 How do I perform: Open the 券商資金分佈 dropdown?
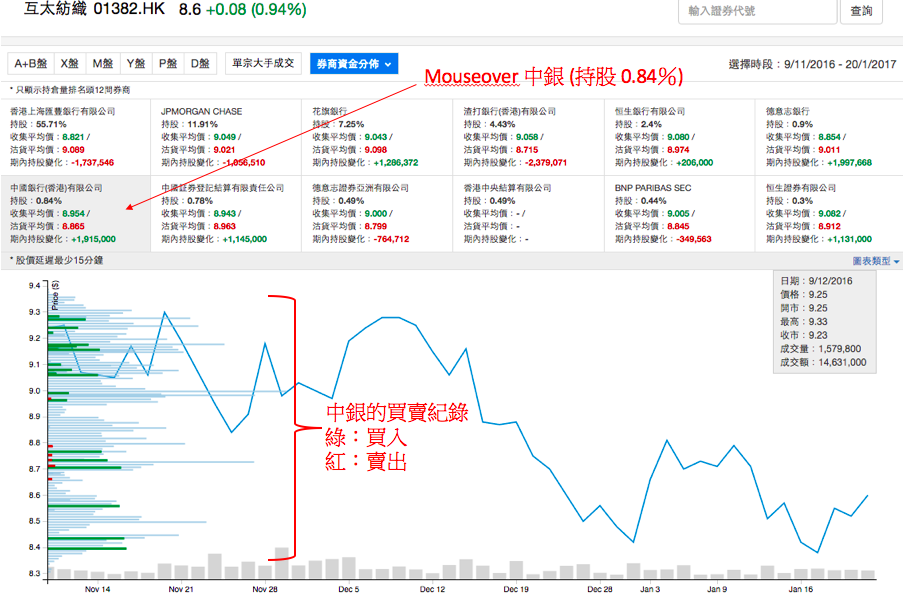coord(354,63)
